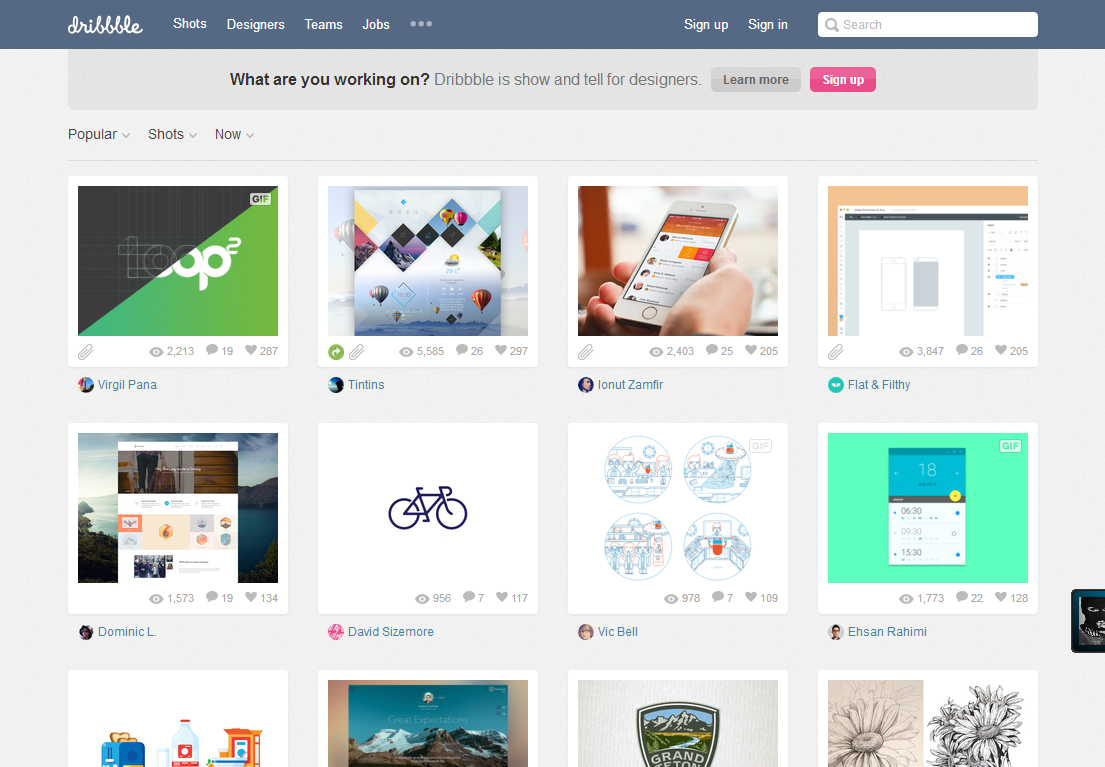Click the pink Sign up button
Screen dimensions: 1105x767
(843, 80)
